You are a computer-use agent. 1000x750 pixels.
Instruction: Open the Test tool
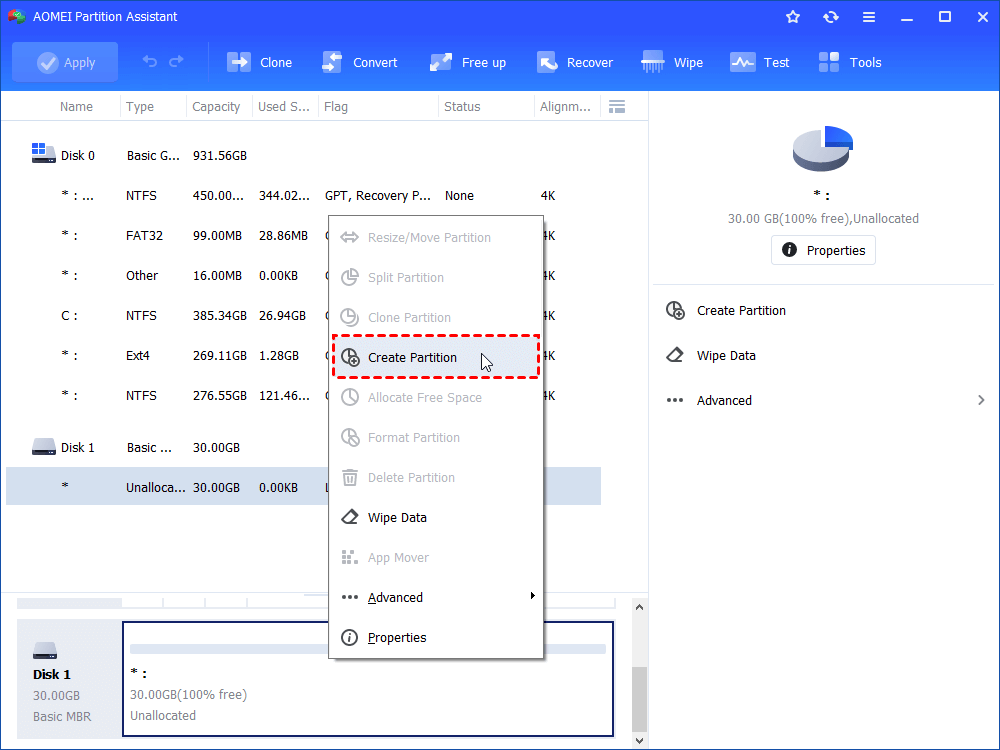(760, 62)
